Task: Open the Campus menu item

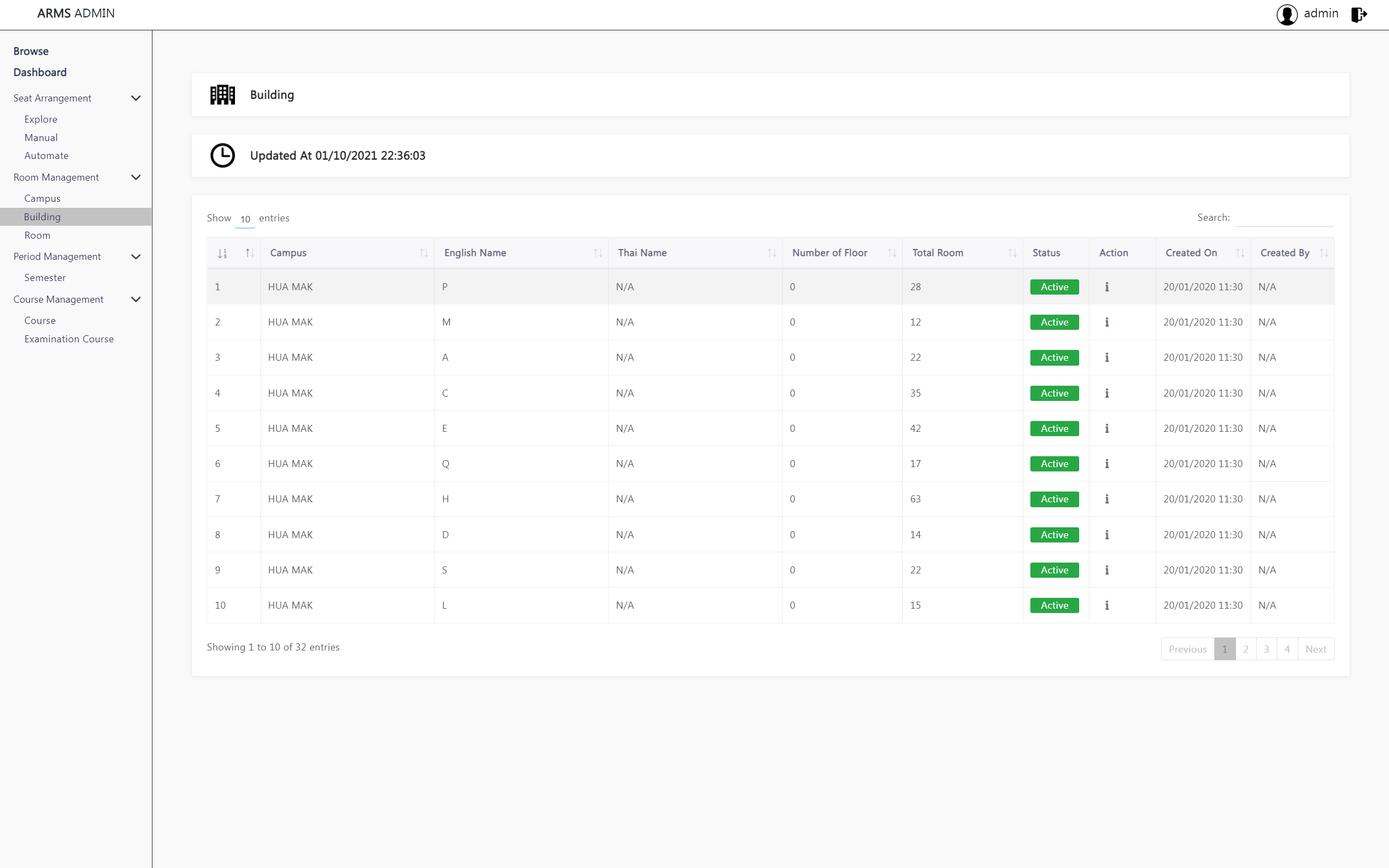Action: [42, 199]
